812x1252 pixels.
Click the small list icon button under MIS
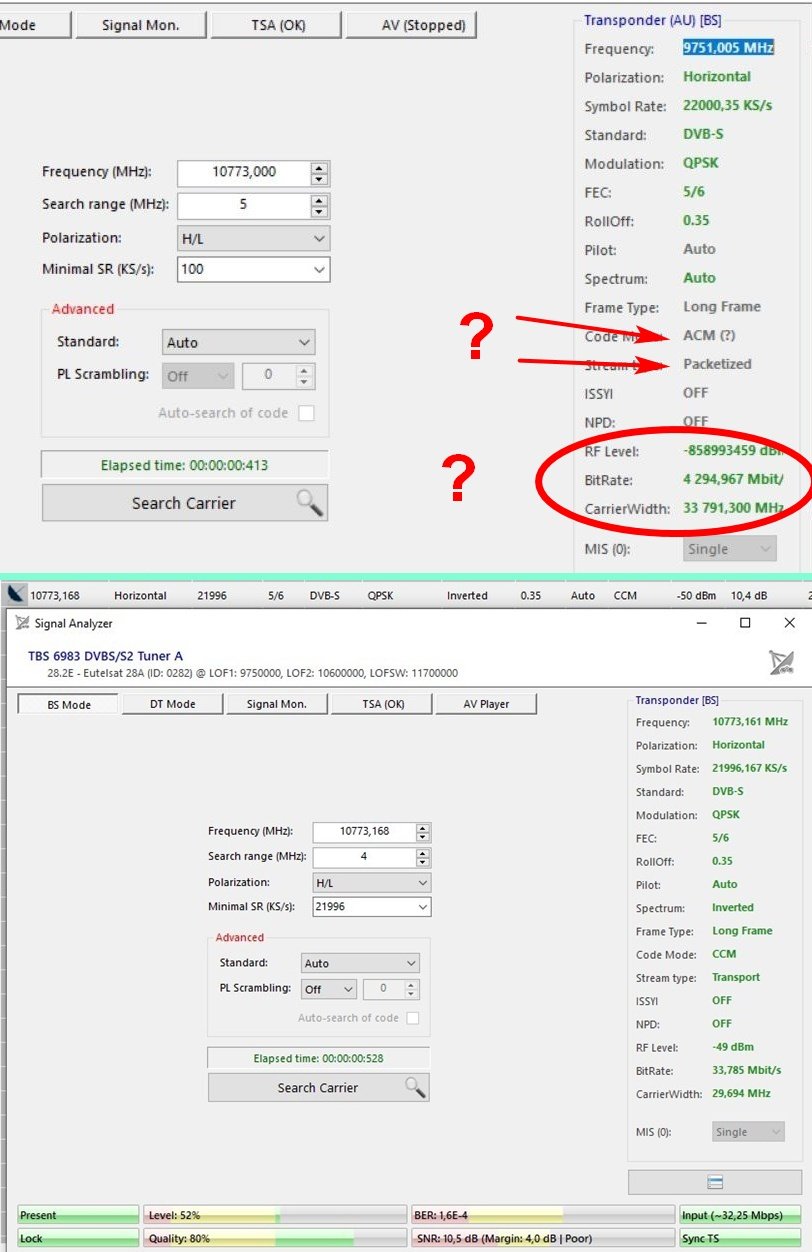715,1182
